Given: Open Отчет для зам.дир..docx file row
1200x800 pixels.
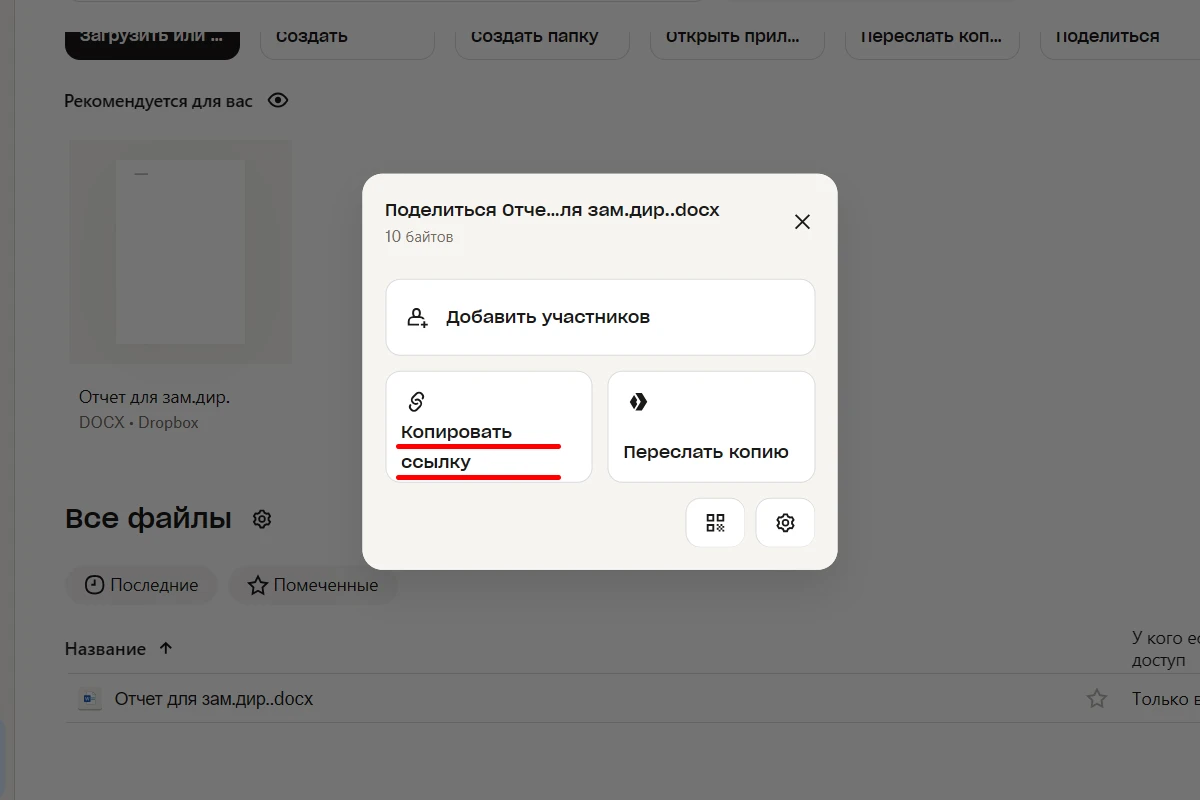Looking at the screenshot, I should tap(632, 699).
